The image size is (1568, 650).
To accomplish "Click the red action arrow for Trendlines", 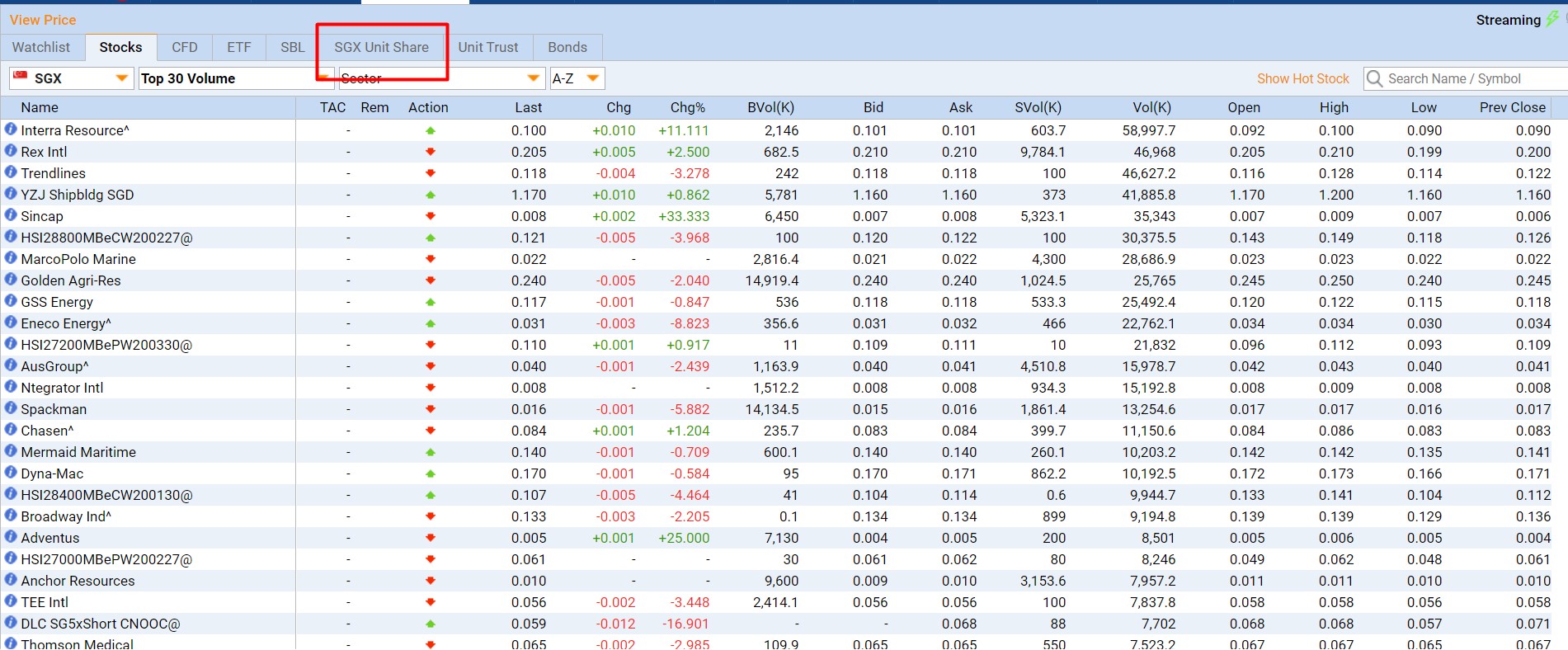I will click(430, 173).
